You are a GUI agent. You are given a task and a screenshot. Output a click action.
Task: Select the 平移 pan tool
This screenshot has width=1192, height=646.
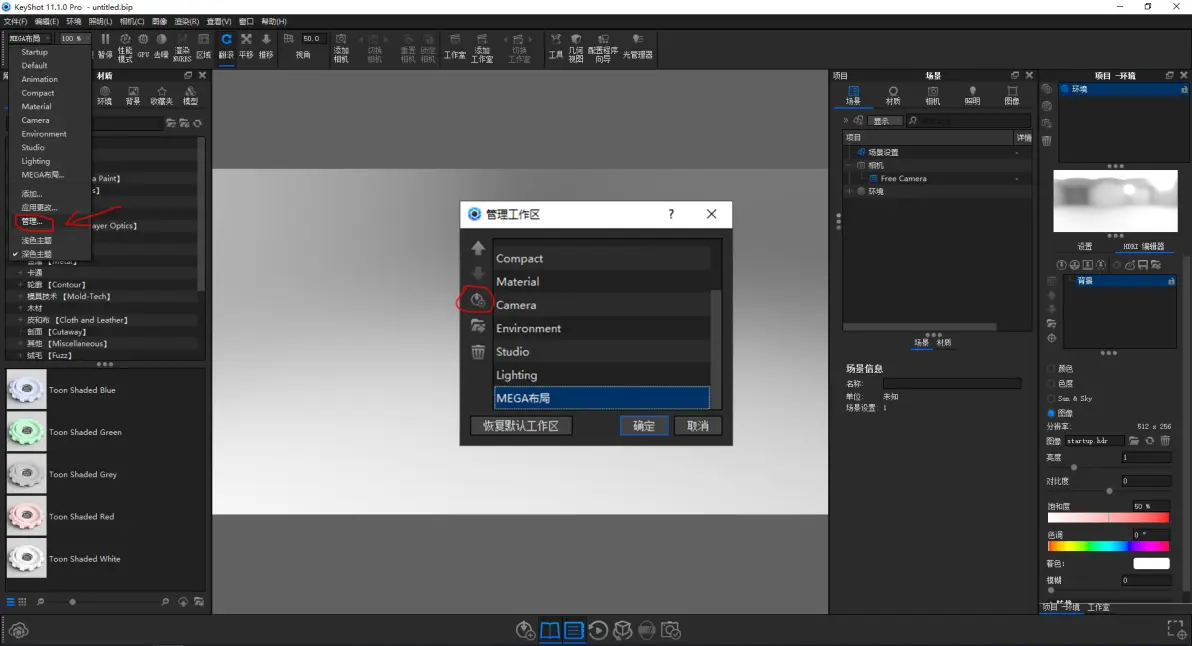click(246, 46)
